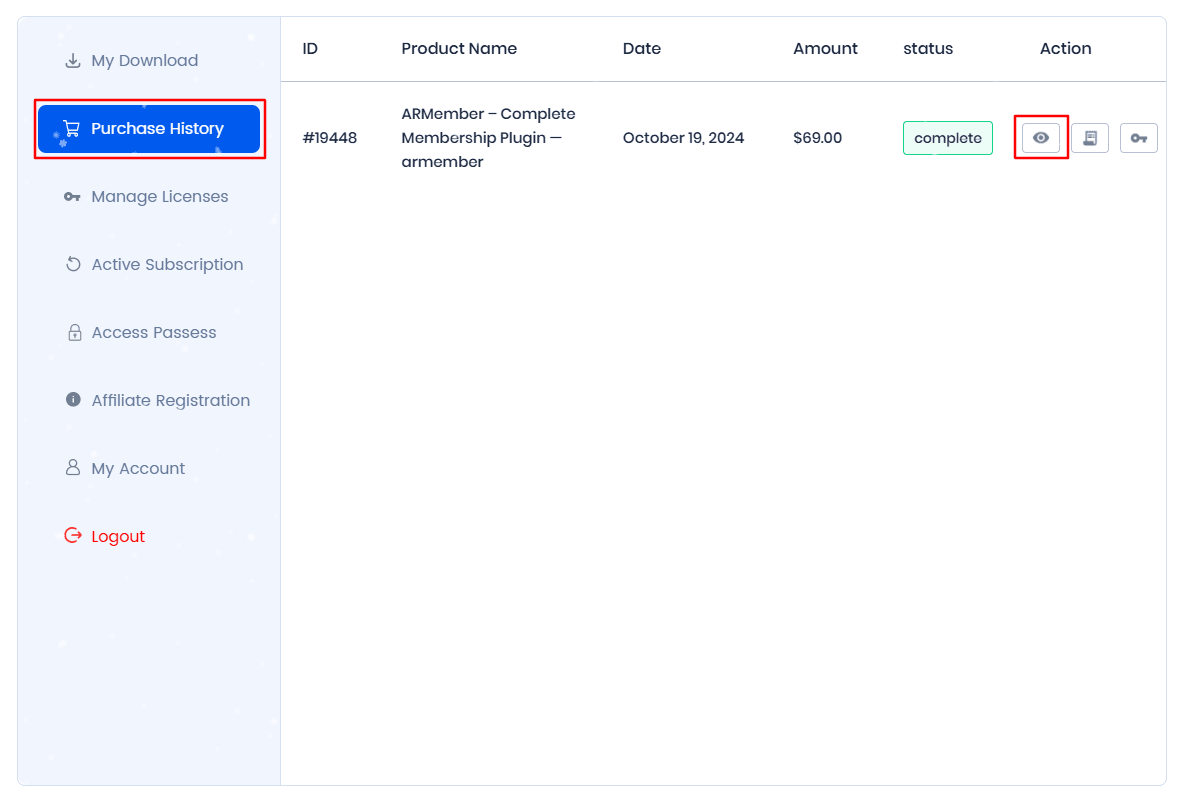Click the user icon beside My Account
The width and height of the screenshot is (1182, 802).
[x=73, y=467]
